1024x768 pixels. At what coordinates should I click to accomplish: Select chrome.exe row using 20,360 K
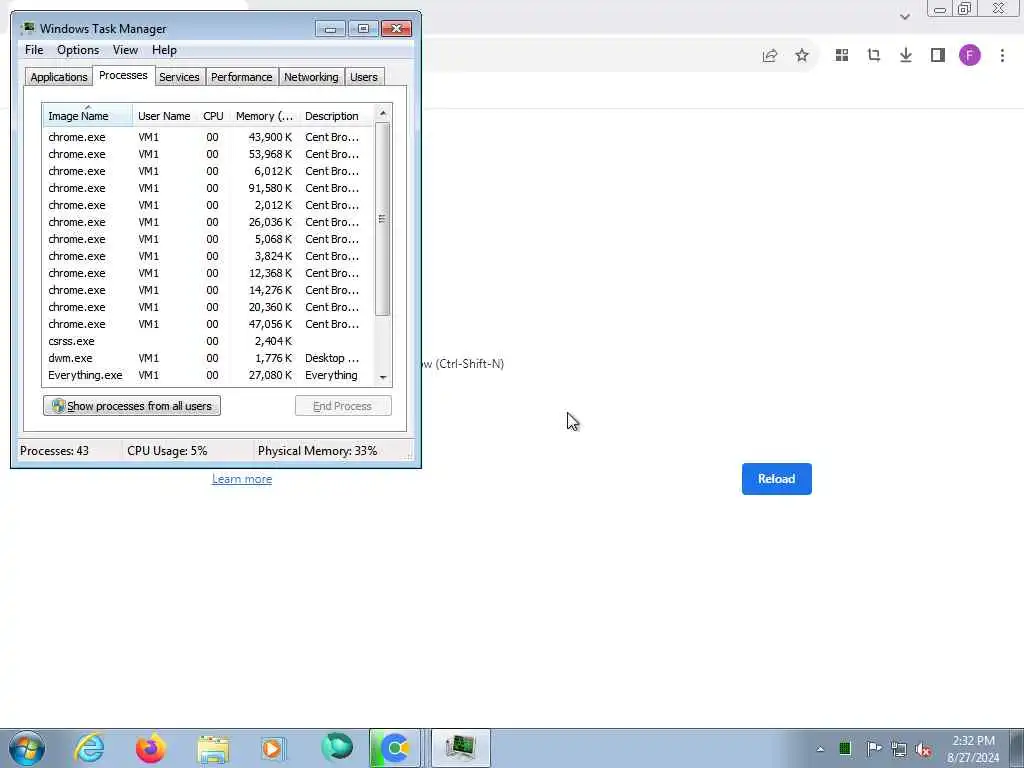(208, 307)
